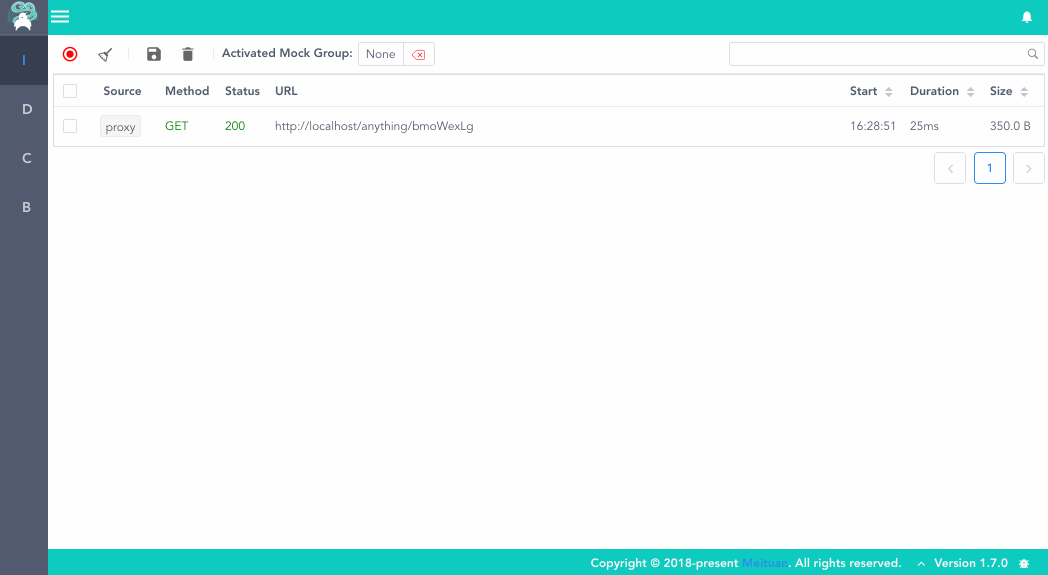Image resolution: width=1048 pixels, height=575 pixels.
Task: Save selected flows with the disk icon
Action: click(x=154, y=54)
